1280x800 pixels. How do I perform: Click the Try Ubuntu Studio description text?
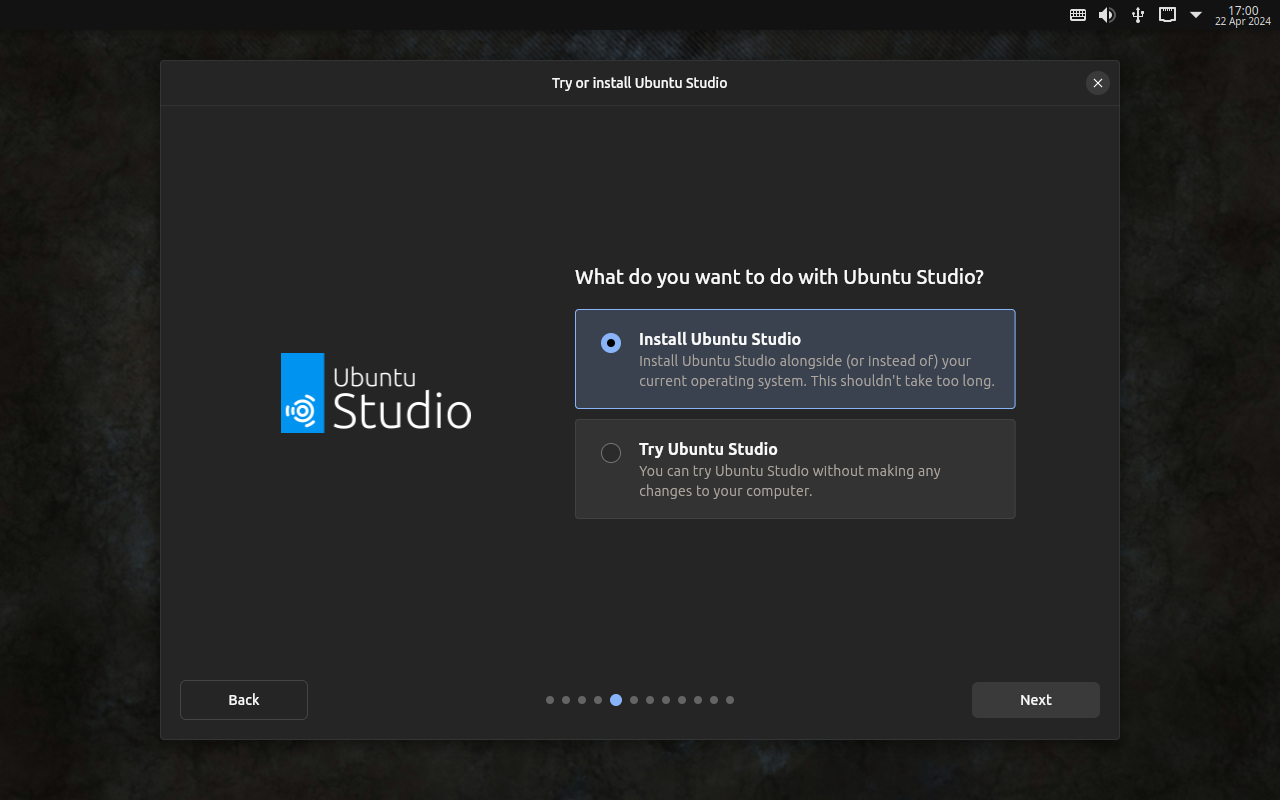click(x=789, y=481)
